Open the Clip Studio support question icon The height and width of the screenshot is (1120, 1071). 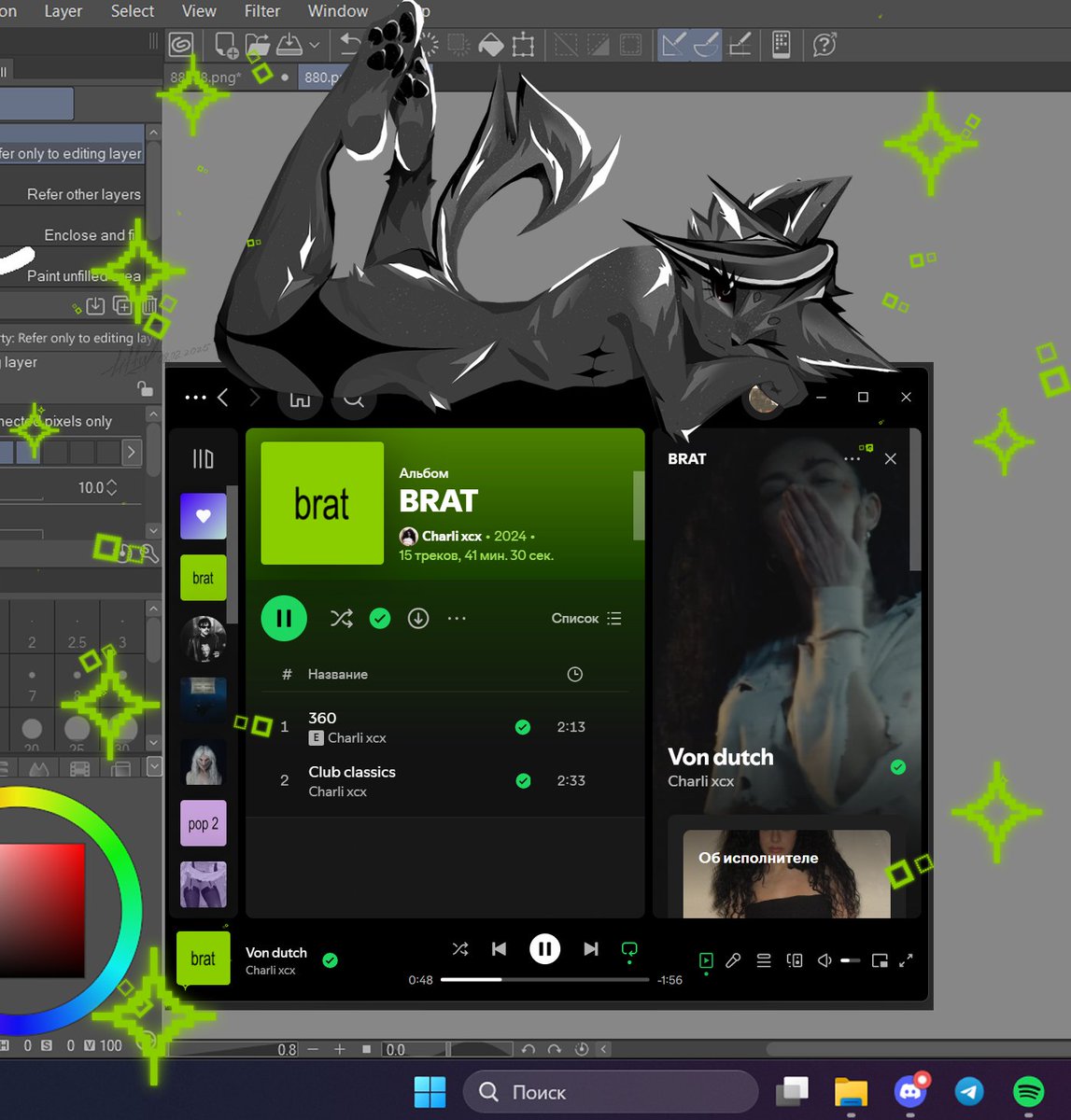click(824, 44)
